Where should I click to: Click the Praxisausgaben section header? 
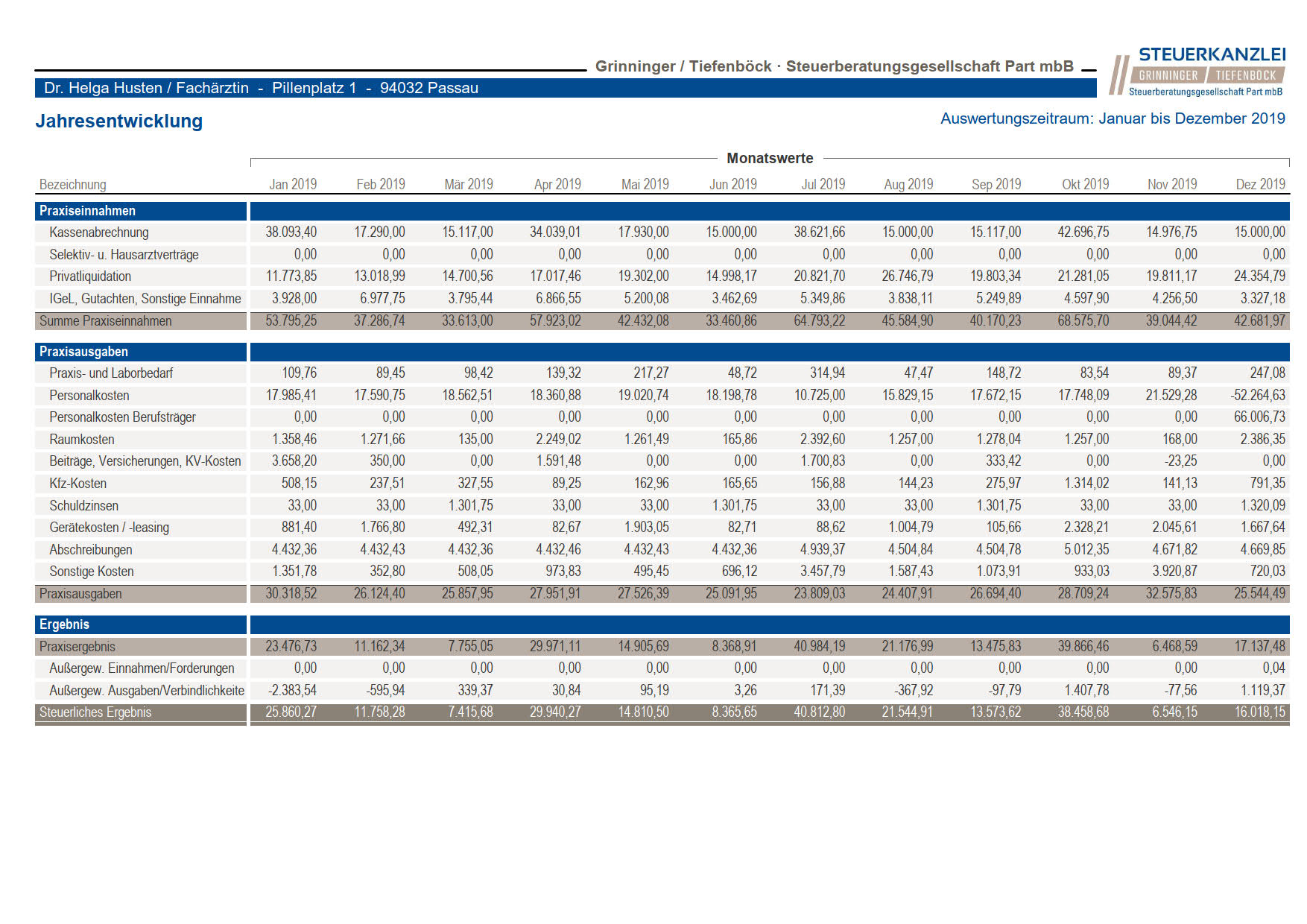tap(140, 352)
